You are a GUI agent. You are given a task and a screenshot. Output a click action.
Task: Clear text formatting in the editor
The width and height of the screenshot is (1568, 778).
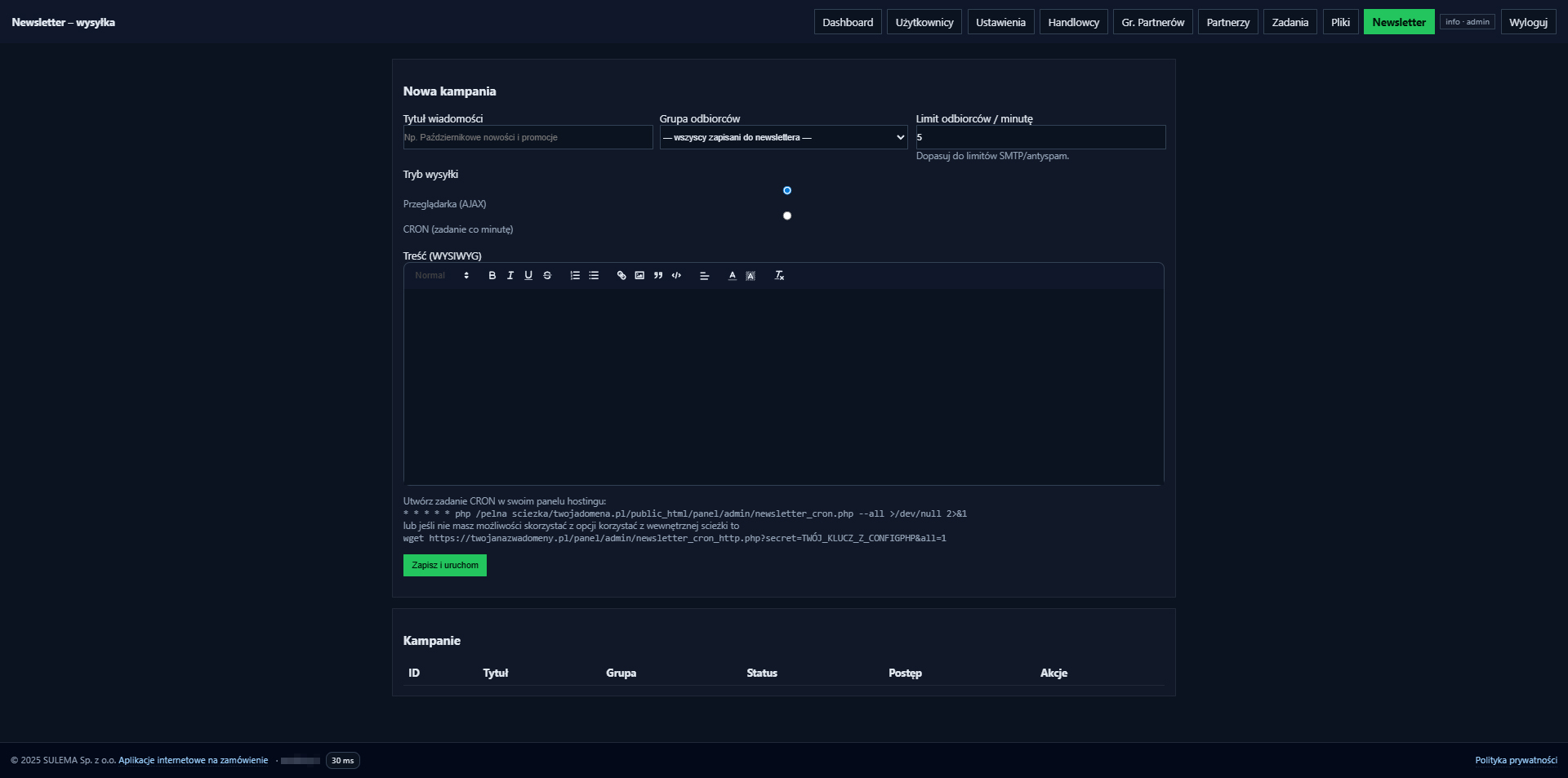pos(779,276)
